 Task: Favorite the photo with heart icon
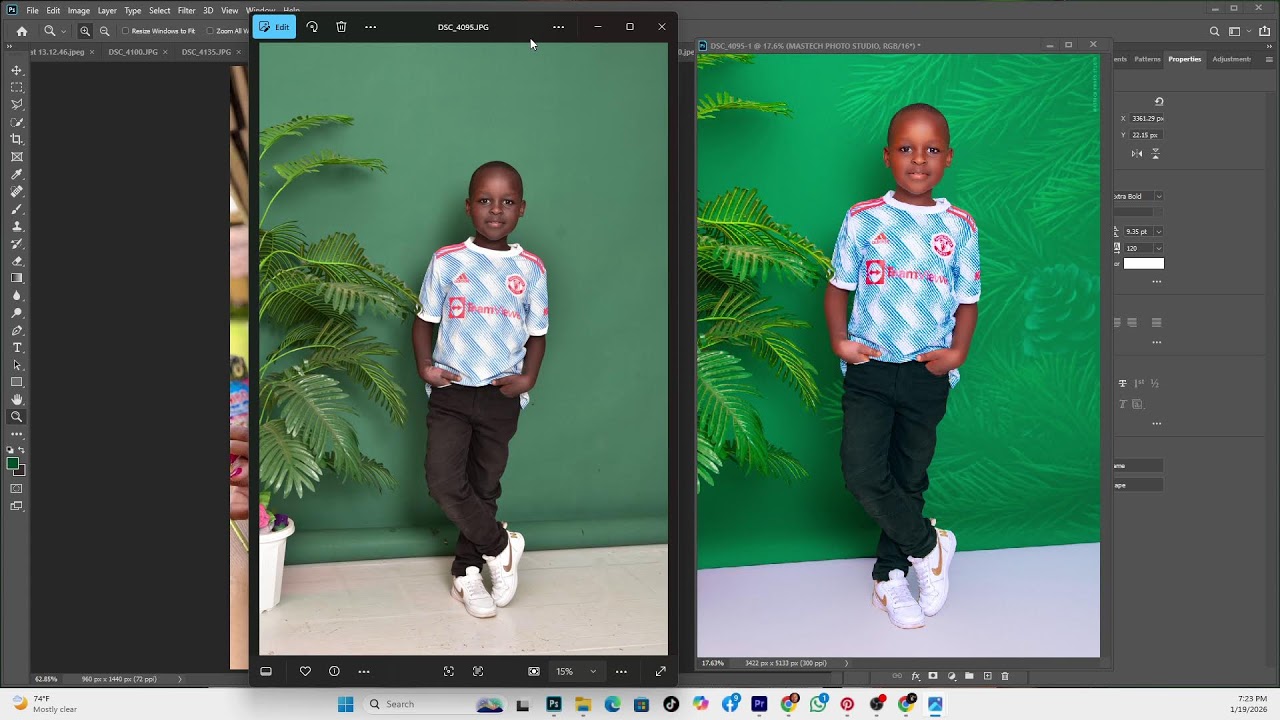(305, 671)
